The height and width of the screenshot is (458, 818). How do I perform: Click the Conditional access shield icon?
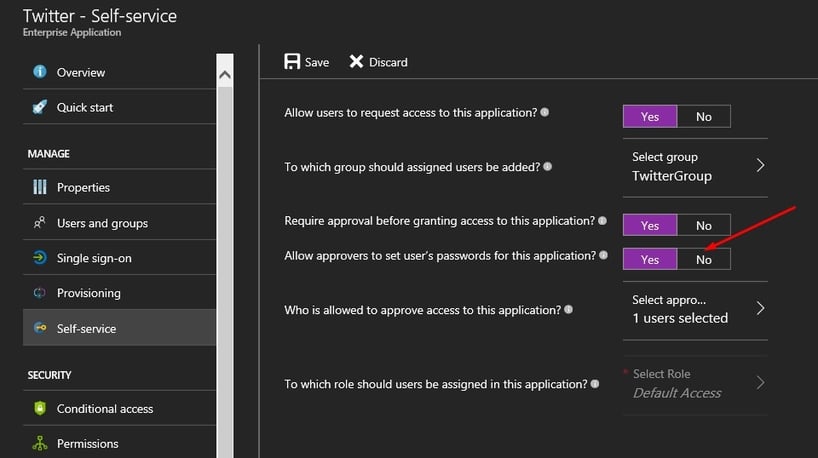pos(40,408)
